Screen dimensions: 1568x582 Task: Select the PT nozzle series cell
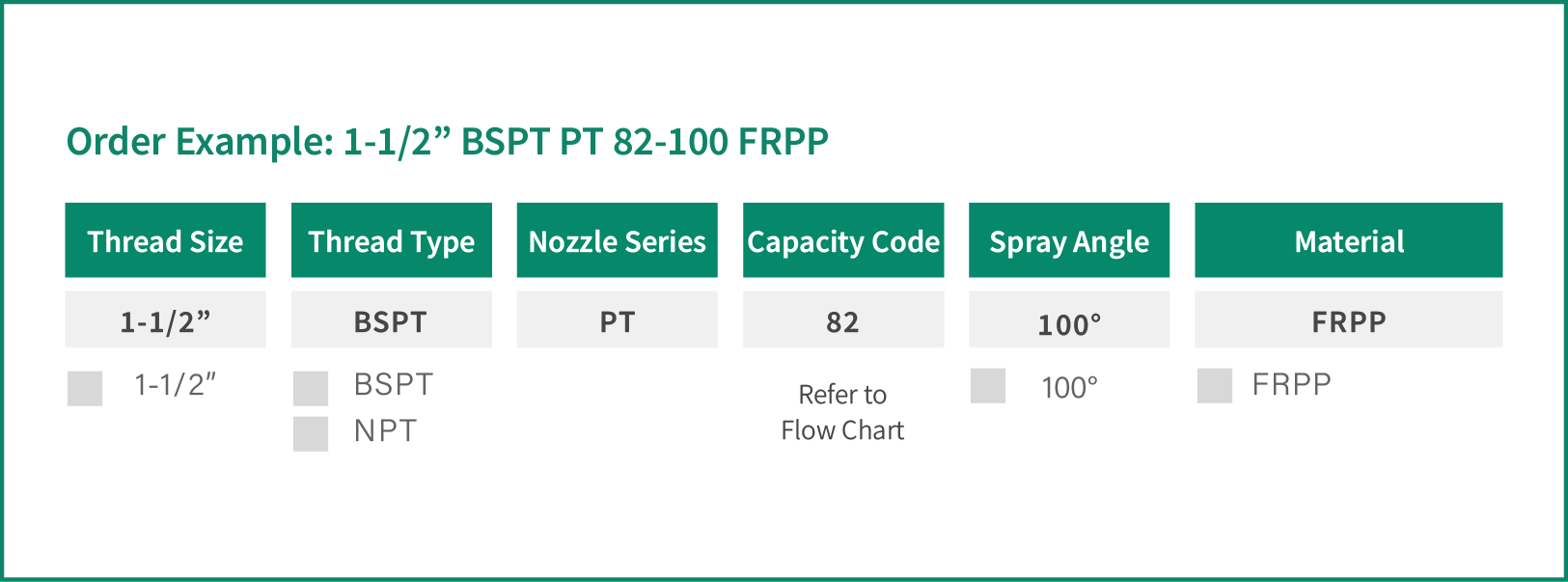coord(618,319)
